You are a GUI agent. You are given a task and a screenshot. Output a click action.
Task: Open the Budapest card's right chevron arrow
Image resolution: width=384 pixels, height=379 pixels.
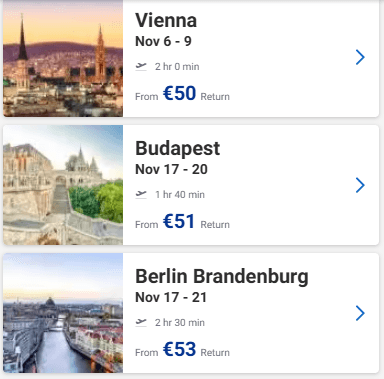click(360, 185)
